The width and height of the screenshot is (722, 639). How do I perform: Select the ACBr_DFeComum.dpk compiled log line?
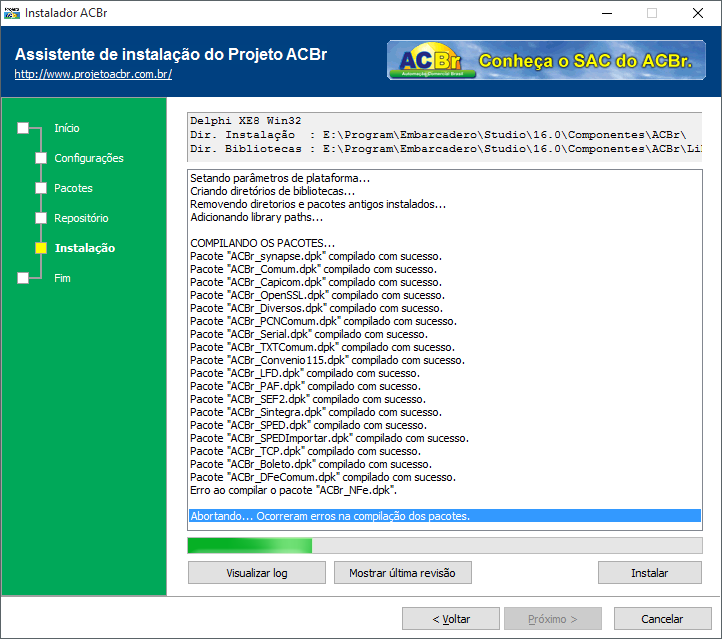point(323,477)
